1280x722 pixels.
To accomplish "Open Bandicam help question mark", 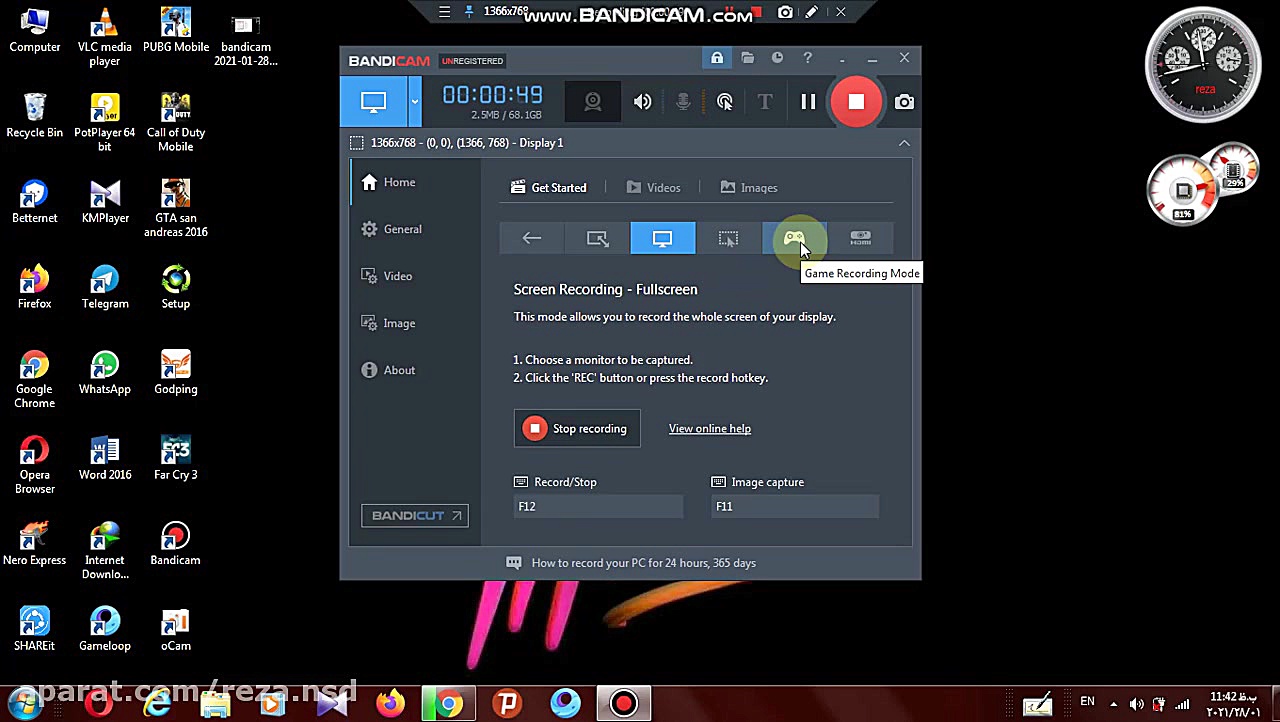I will [x=807, y=59].
